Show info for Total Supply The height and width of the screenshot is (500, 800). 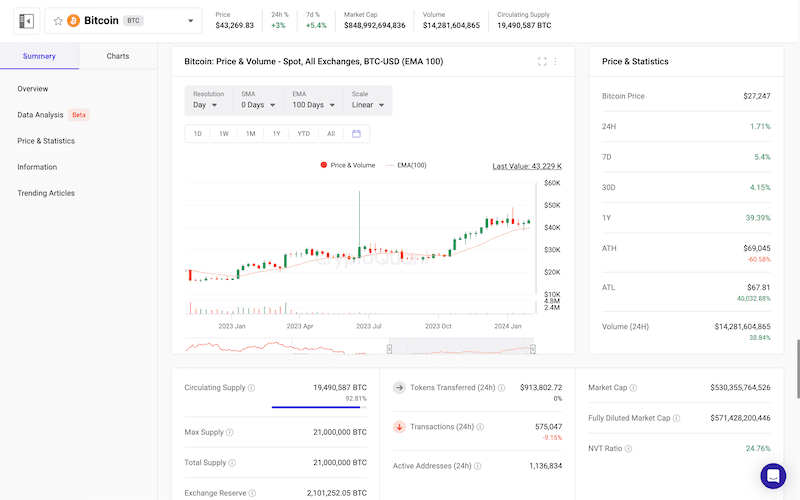[232, 463]
